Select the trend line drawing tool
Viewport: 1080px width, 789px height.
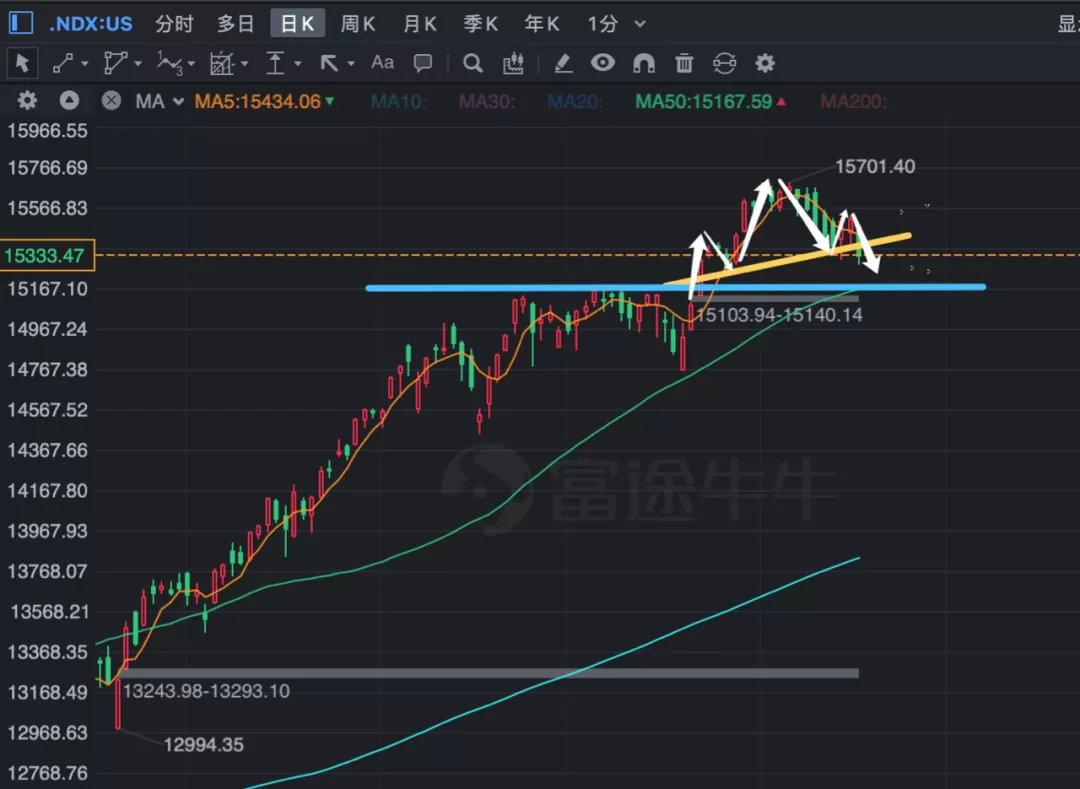pyautogui.click(x=63, y=63)
